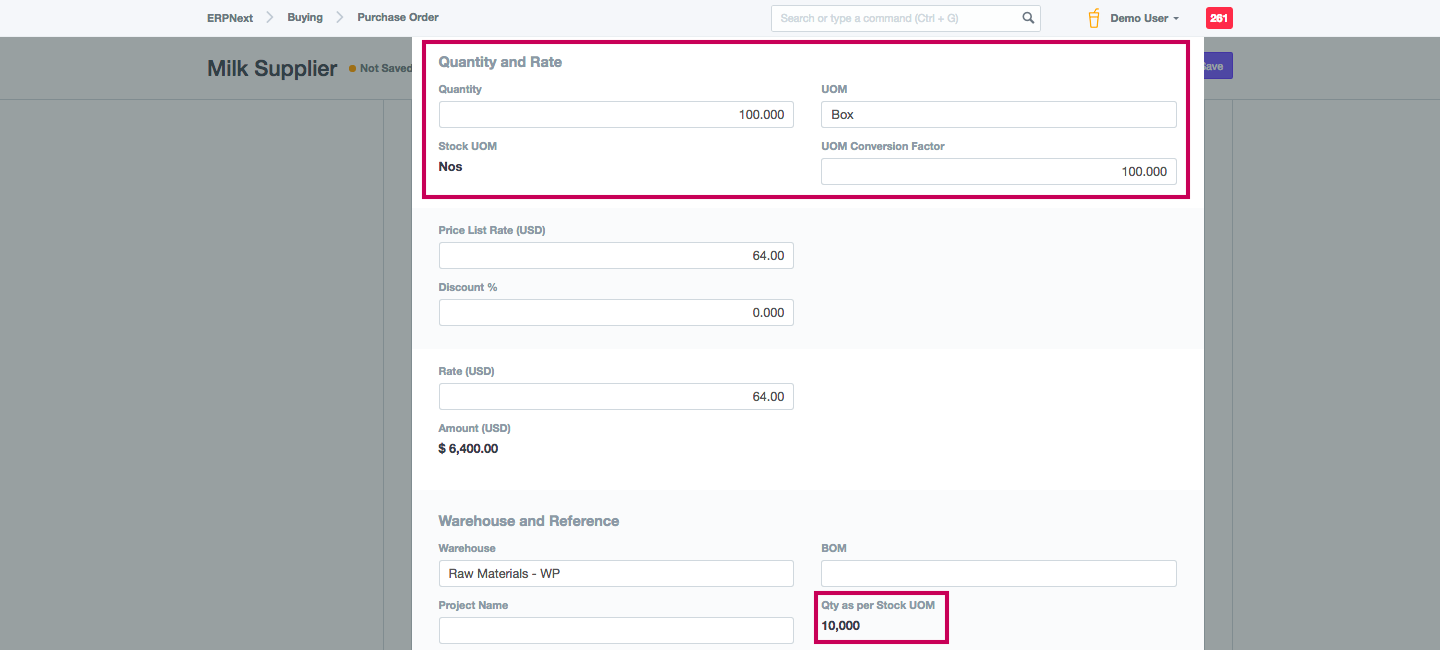Click the empty BOM field
This screenshot has height=650, width=1440.
998,574
